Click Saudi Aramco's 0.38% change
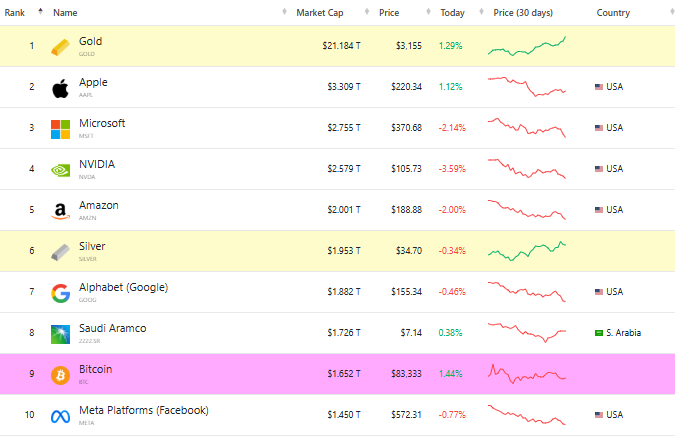675x436 pixels. (x=450, y=333)
